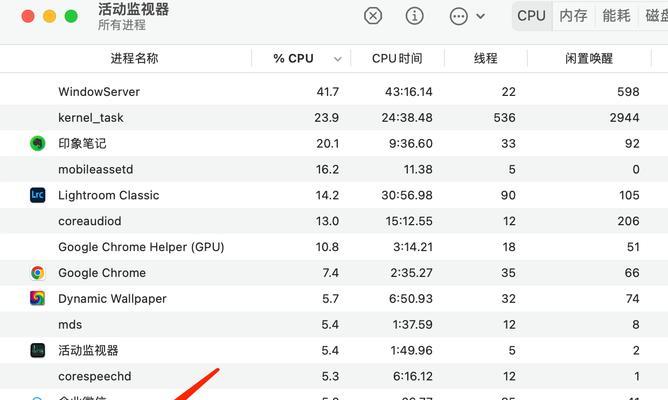This screenshot has height=400, width=668.
Task: Close the window with red button
Action: tap(28, 17)
